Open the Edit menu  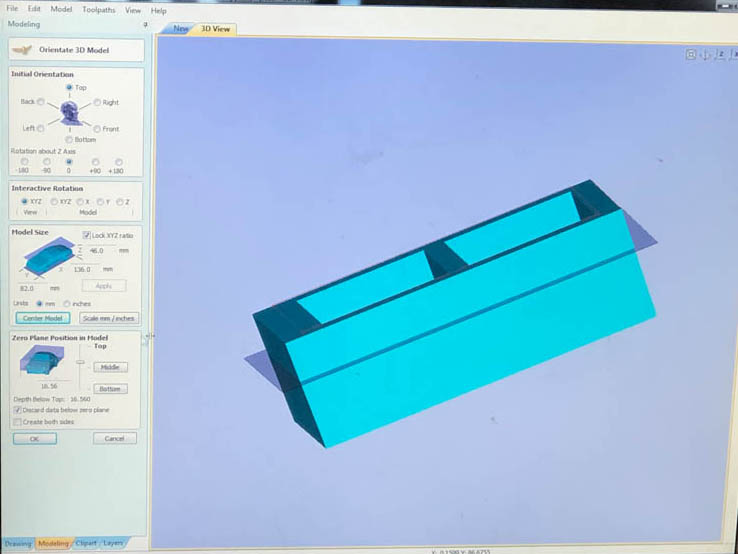[34, 9]
